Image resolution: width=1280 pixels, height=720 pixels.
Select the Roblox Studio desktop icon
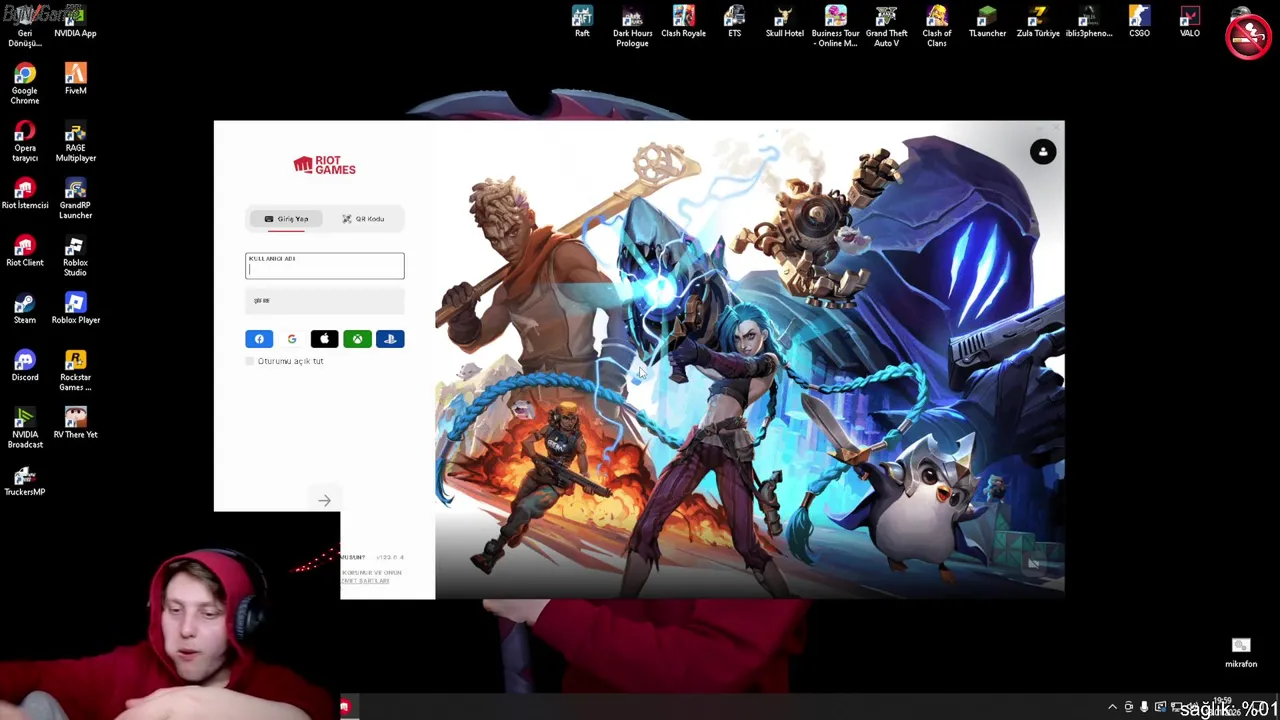[x=75, y=256]
